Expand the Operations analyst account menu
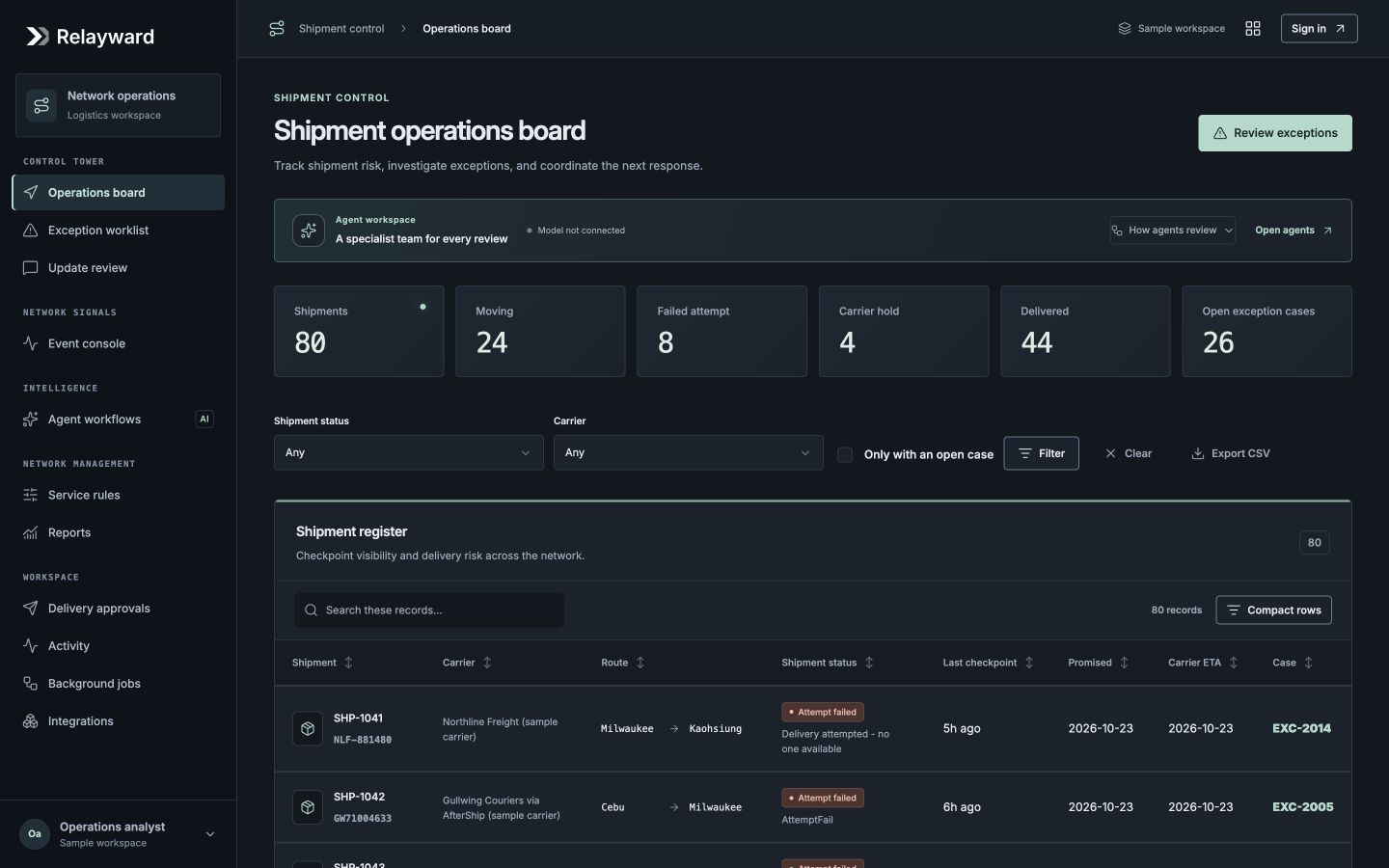 [x=119, y=834]
